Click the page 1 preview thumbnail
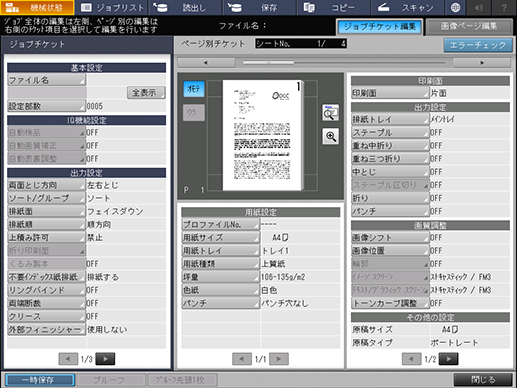Viewport: 517px width, 388px height. click(x=263, y=135)
